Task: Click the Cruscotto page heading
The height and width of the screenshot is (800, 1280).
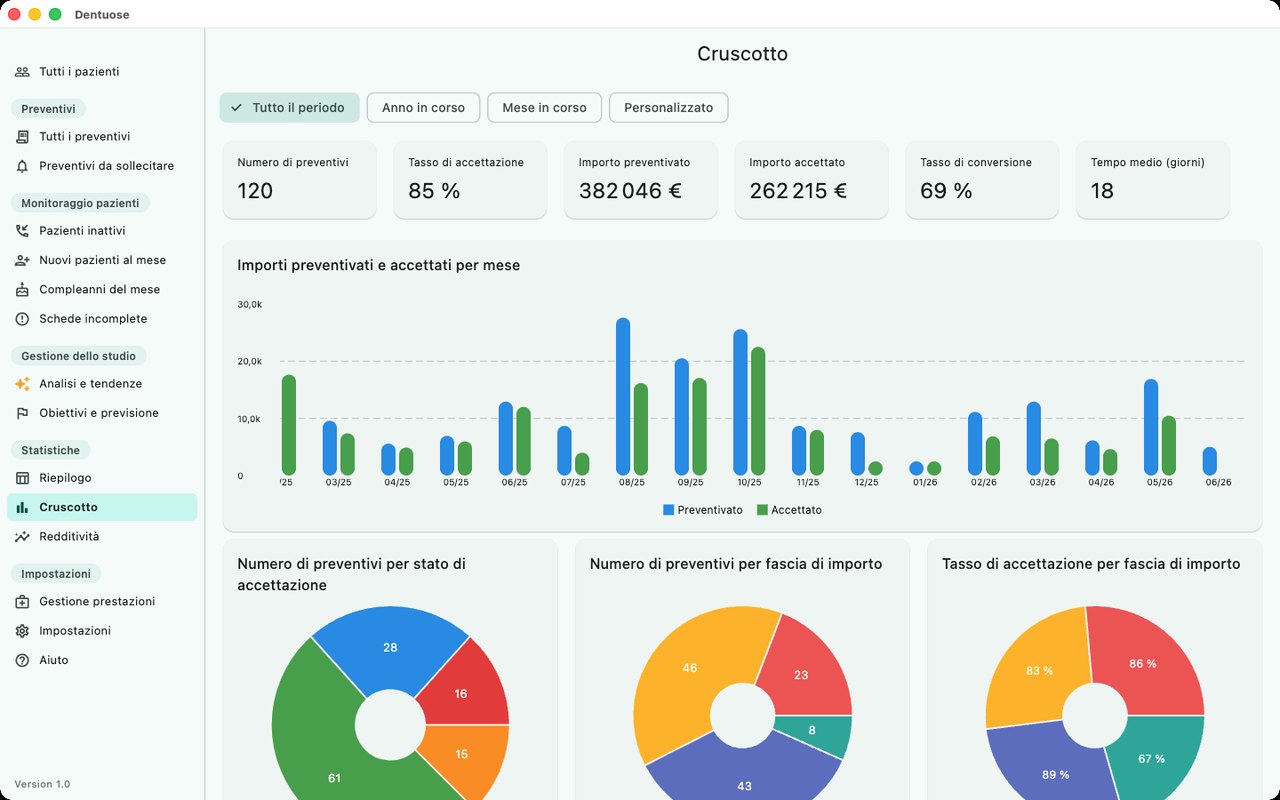Action: pyautogui.click(x=742, y=54)
